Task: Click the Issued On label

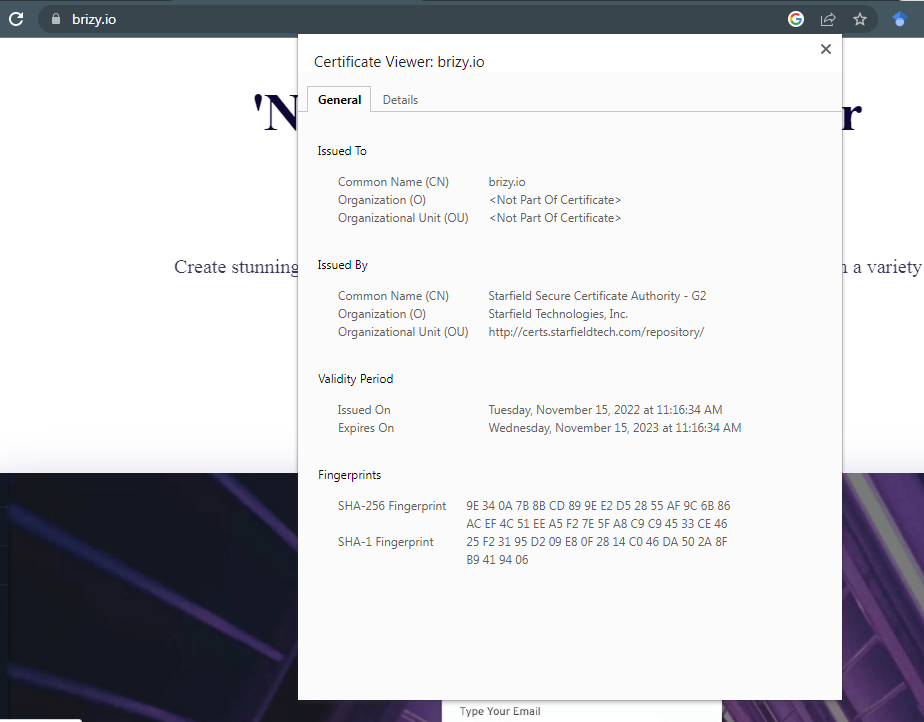Action: 364,410
